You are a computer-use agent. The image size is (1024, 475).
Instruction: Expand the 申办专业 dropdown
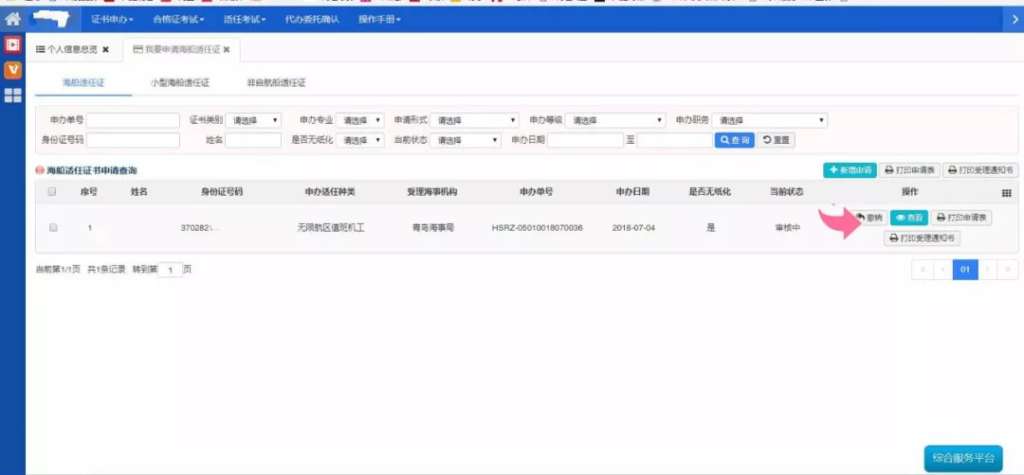(x=360, y=120)
